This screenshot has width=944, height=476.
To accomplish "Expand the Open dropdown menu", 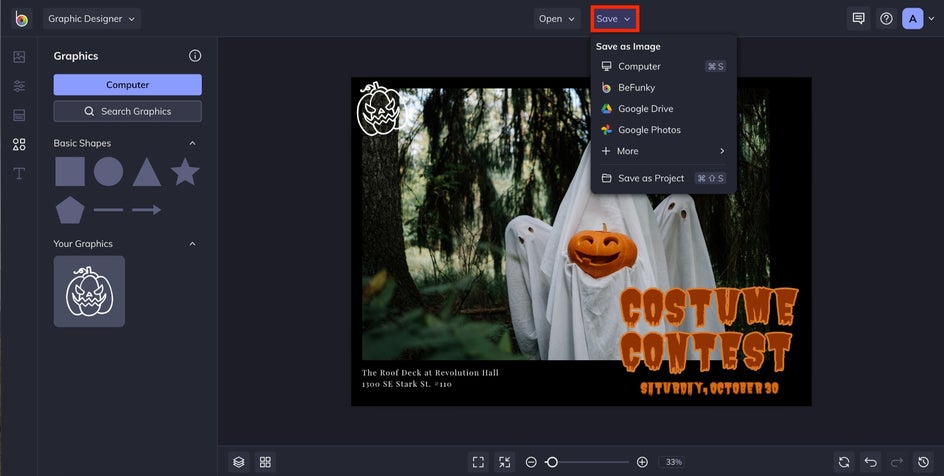I will click(x=557, y=19).
